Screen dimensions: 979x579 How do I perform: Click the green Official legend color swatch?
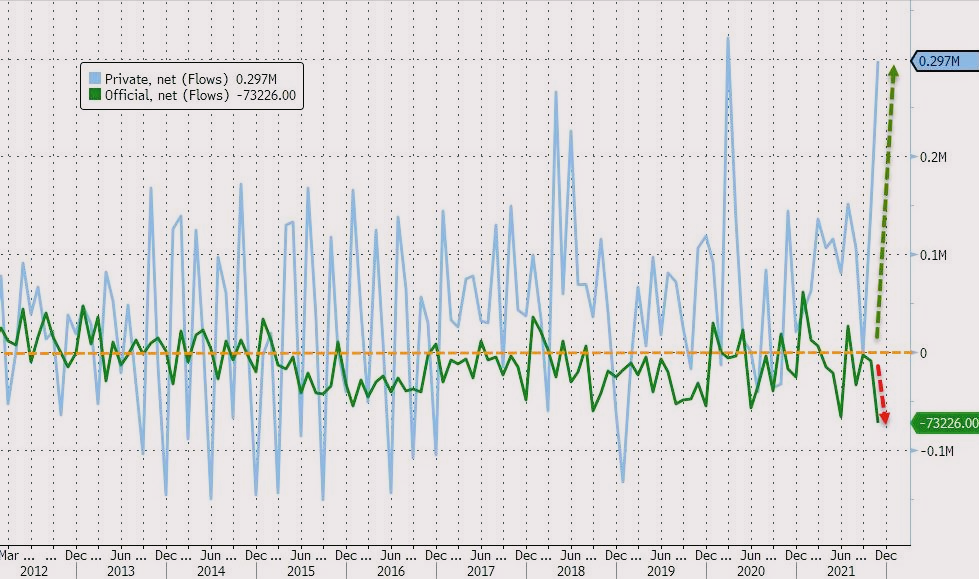coord(94,95)
